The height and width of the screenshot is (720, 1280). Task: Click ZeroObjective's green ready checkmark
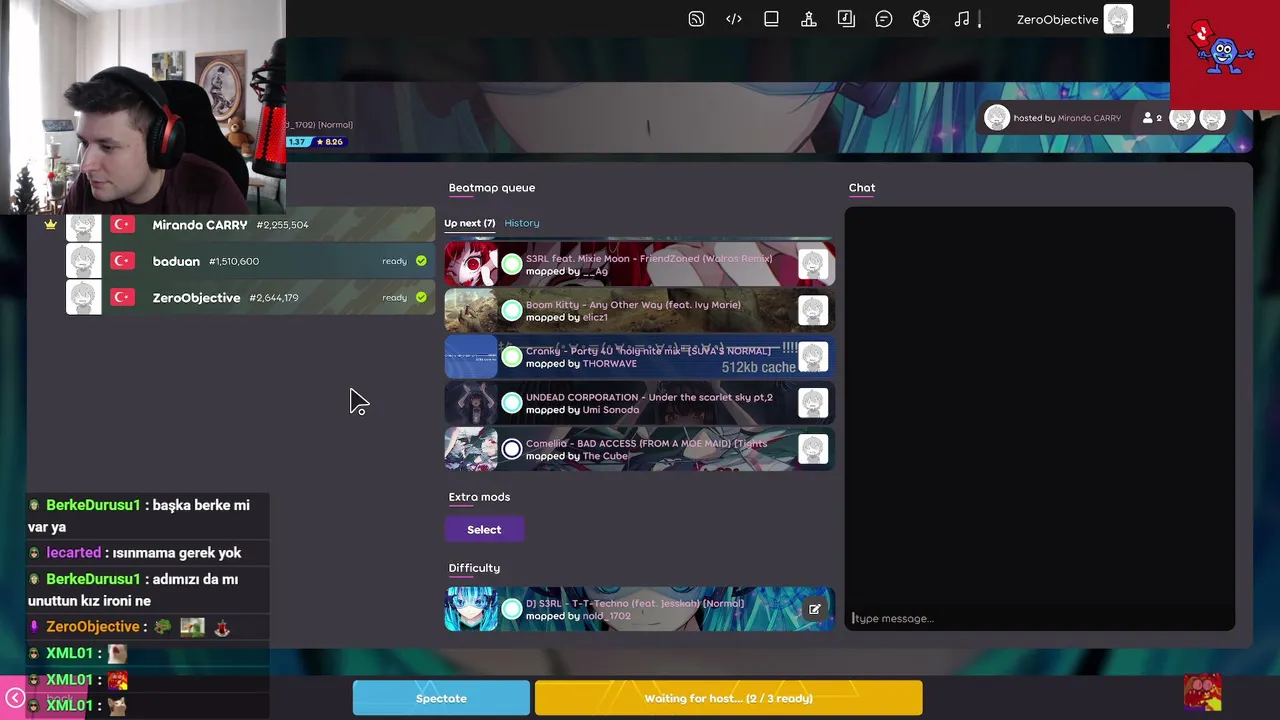421,297
